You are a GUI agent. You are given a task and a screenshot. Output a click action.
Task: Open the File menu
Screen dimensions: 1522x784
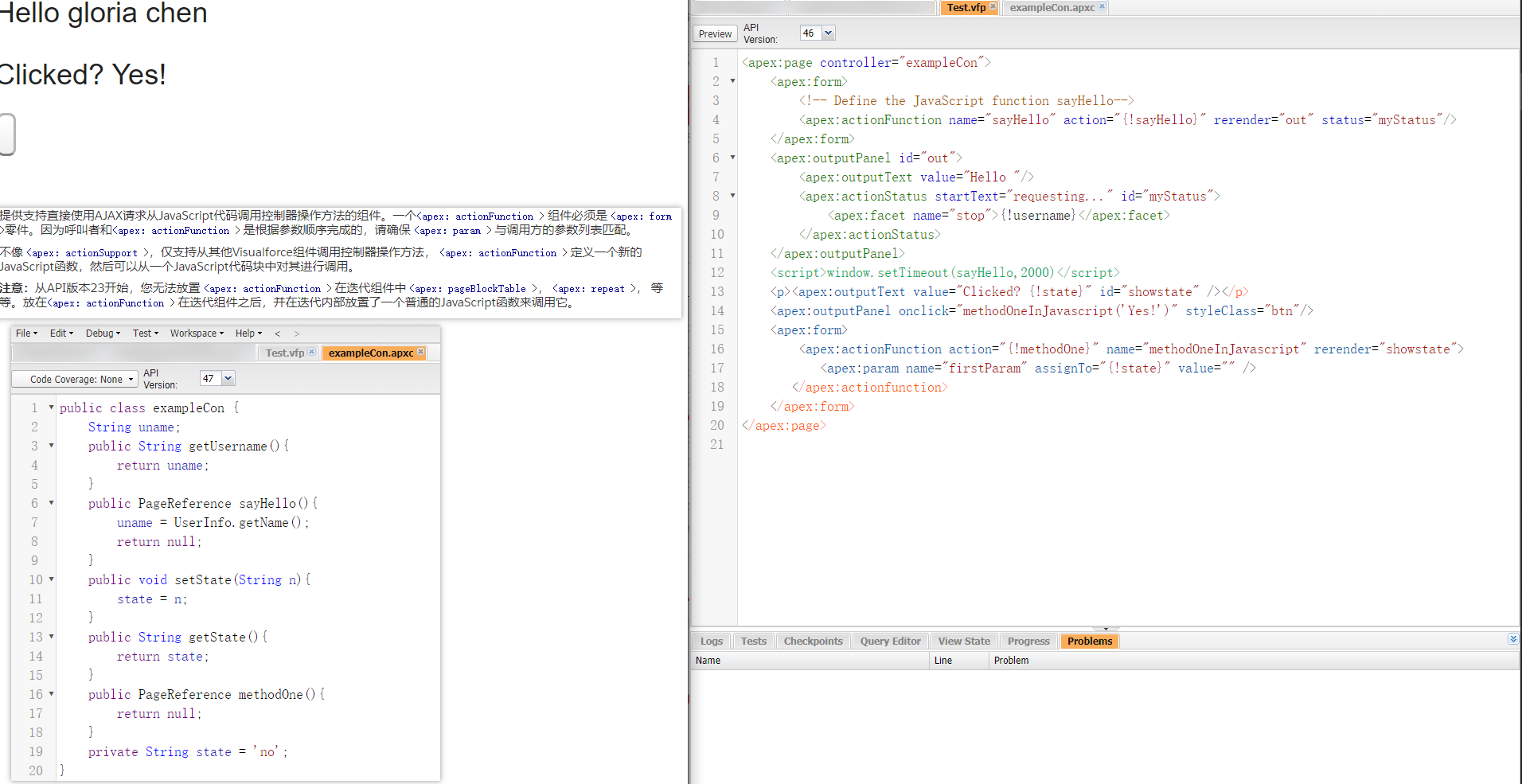click(26, 333)
